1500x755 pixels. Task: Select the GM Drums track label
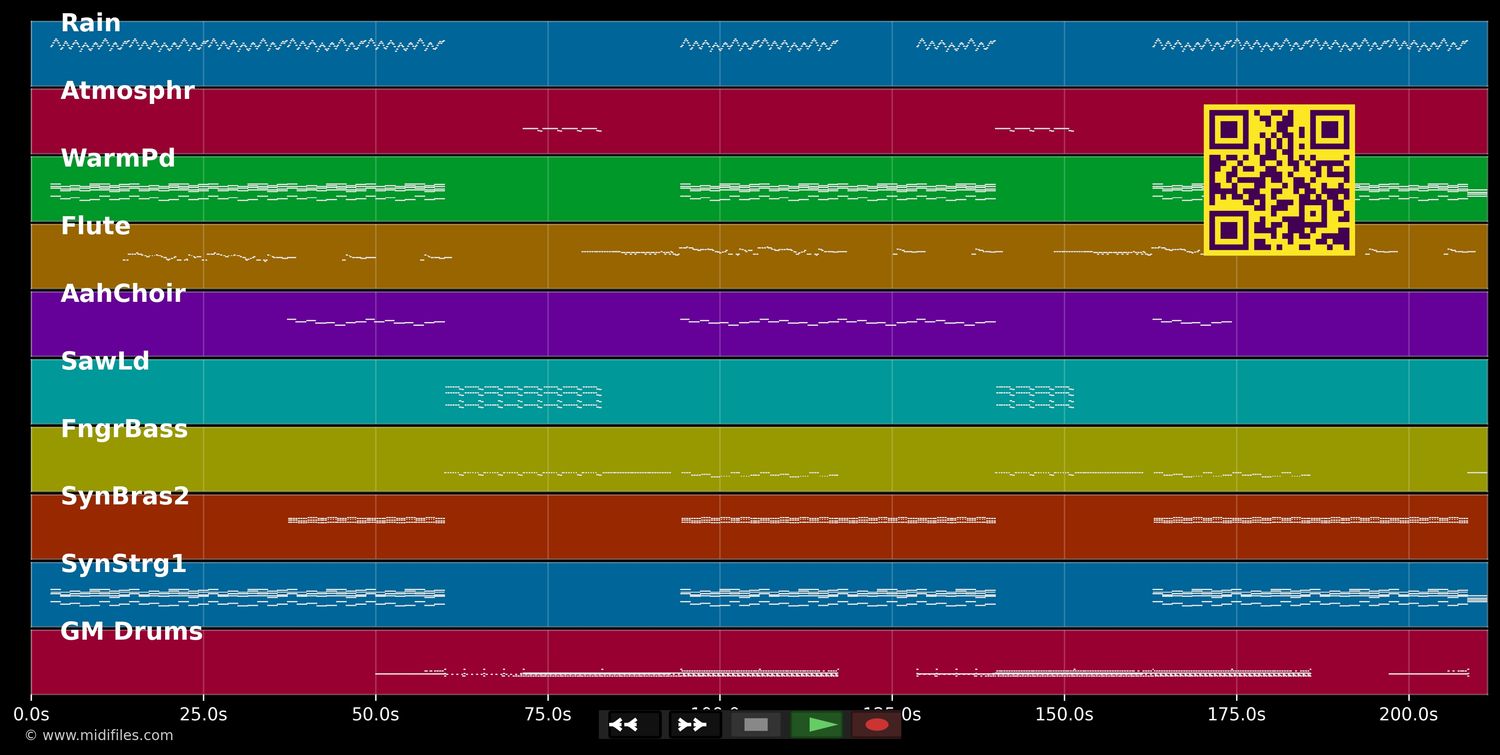[x=131, y=631]
